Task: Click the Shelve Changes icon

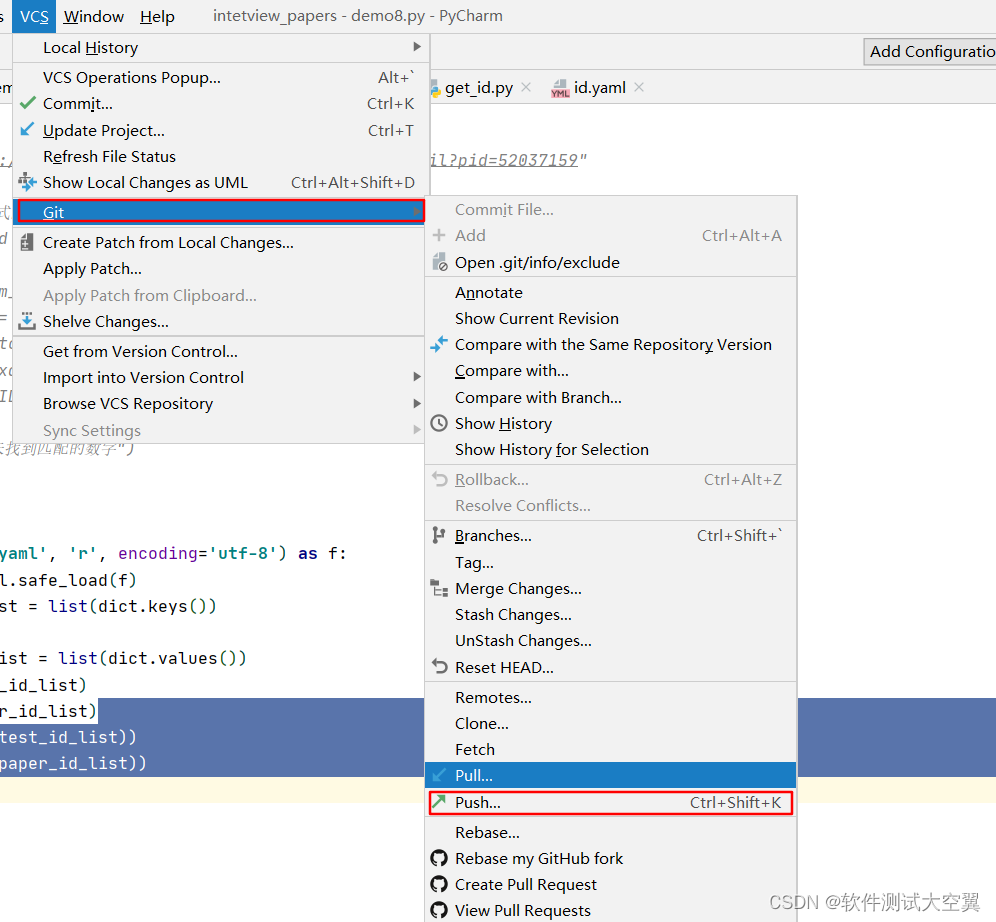Action: coord(27,321)
